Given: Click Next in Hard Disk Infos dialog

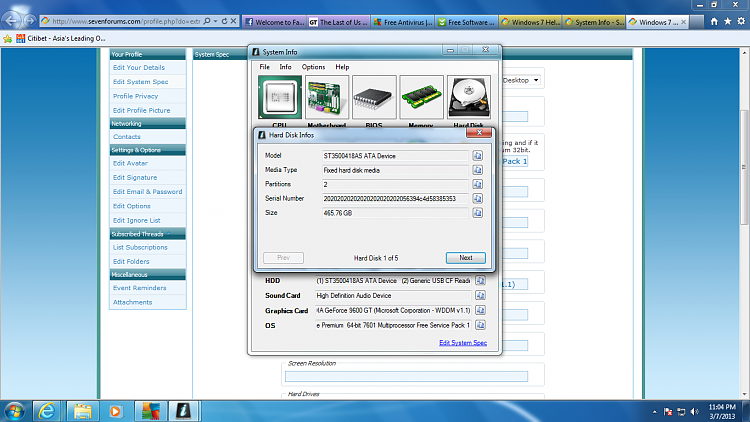Looking at the screenshot, I should tap(466, 257).
